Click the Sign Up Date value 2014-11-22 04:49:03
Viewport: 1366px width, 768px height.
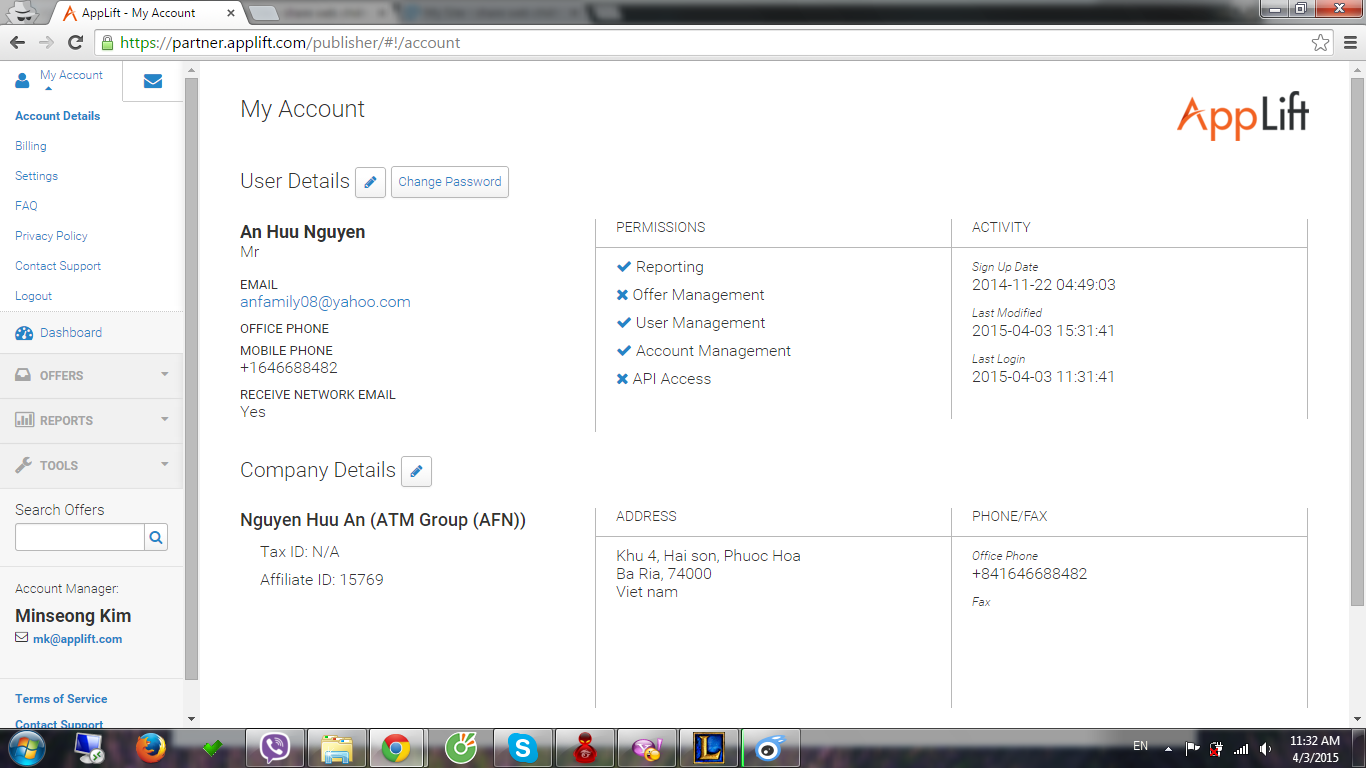(x=1044, y=285)
